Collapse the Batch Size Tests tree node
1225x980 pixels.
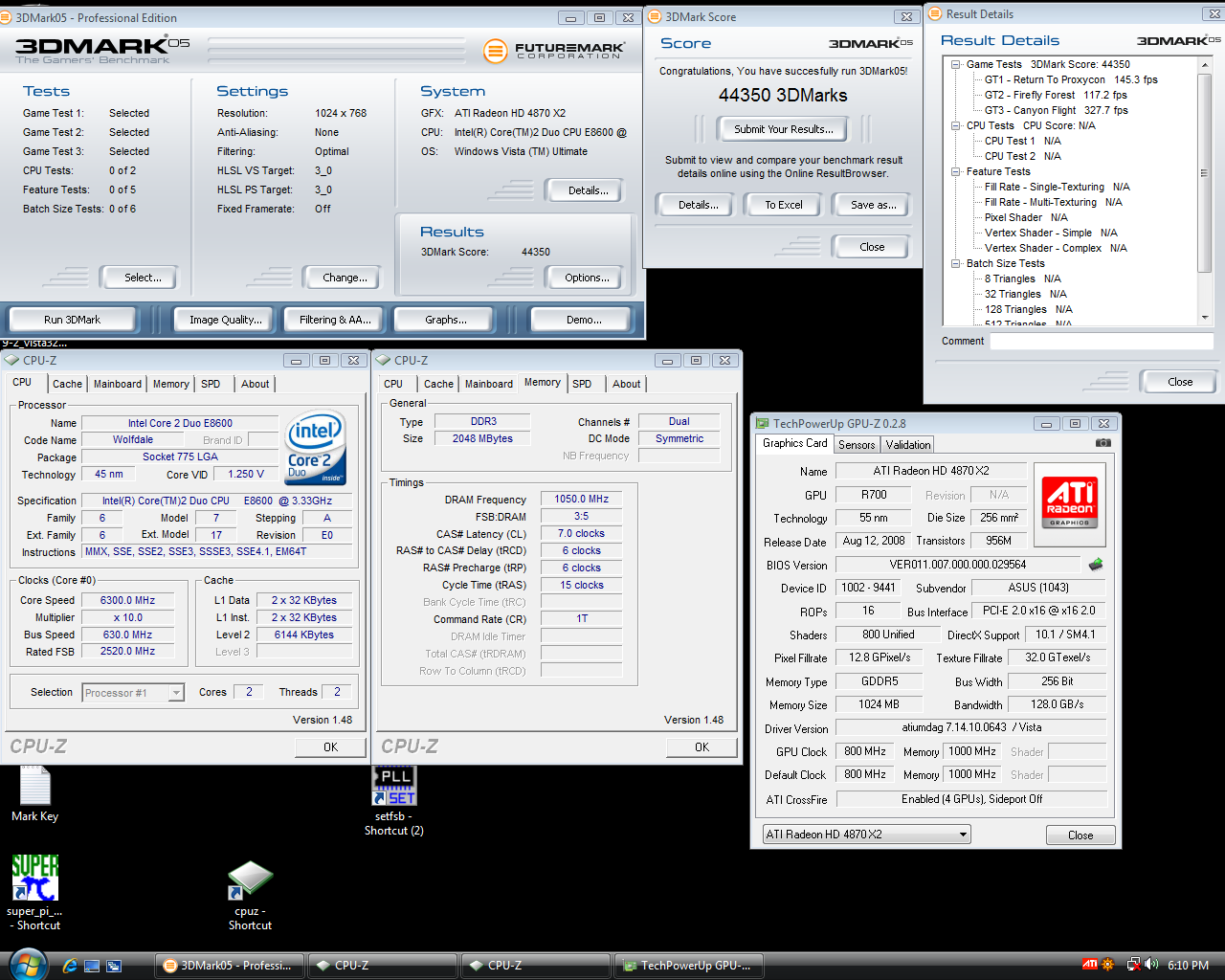tap(956, 263)
